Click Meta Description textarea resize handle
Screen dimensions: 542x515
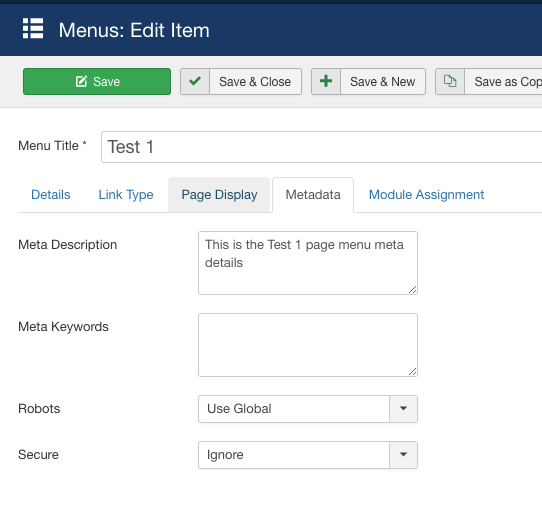click(412, 290)
